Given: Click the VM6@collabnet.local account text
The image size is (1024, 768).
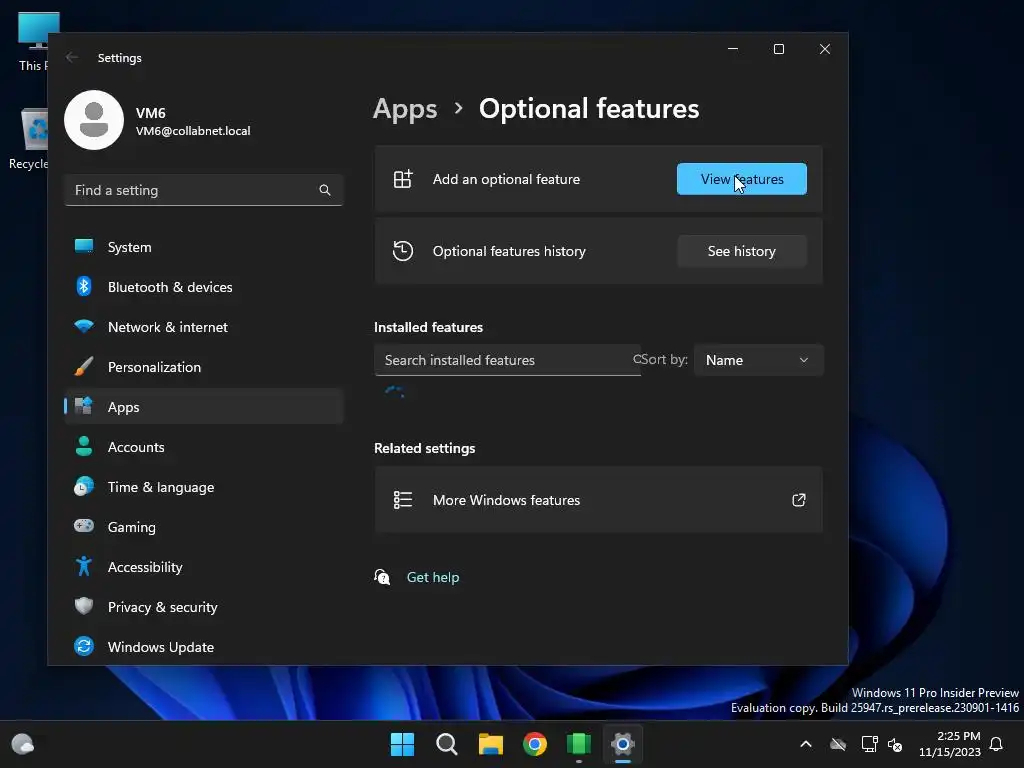Looking at the screenshot, I should point(193,131).
